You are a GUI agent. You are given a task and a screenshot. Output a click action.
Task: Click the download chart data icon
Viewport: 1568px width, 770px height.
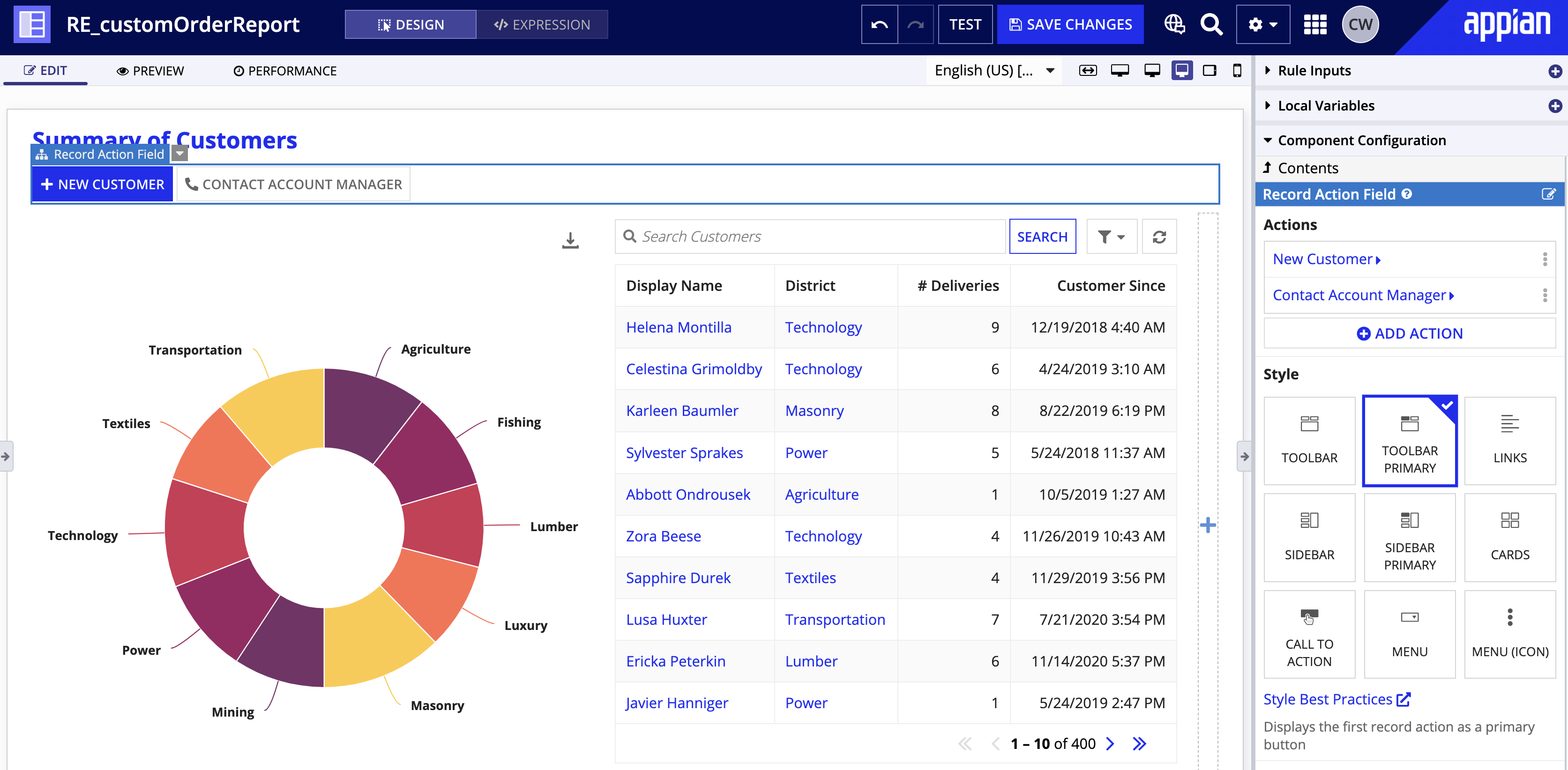coord(570,240)
